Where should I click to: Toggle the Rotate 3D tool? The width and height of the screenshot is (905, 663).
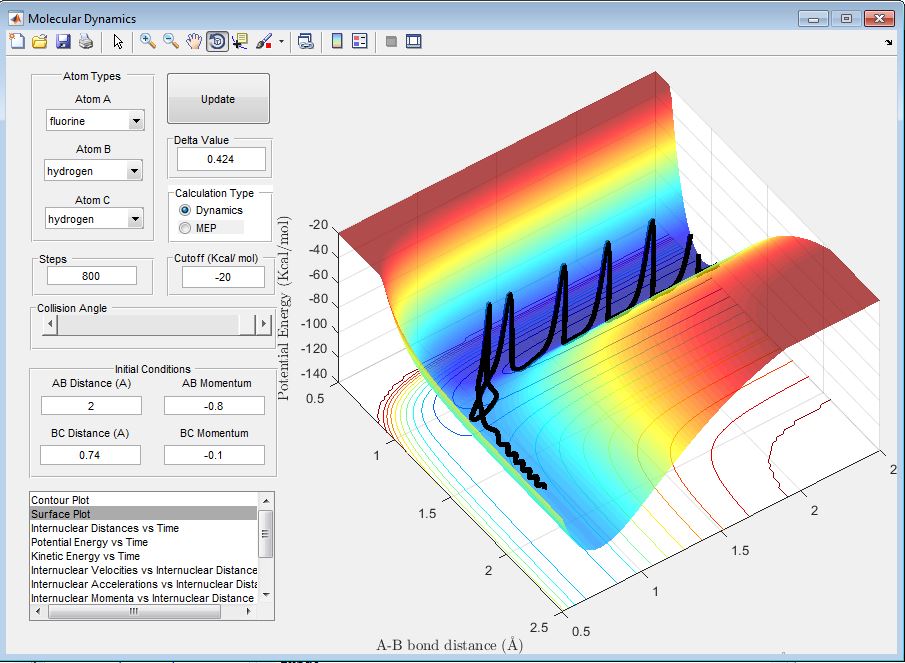pyautogui.click(x=217, y=41)
